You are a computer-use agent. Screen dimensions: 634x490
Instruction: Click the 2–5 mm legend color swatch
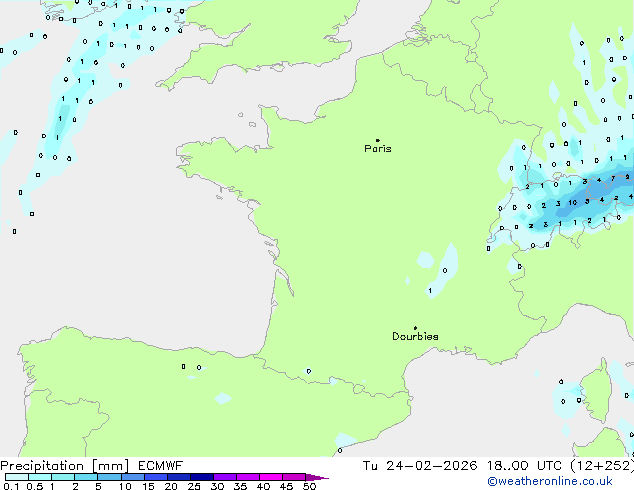click(86, 477)
